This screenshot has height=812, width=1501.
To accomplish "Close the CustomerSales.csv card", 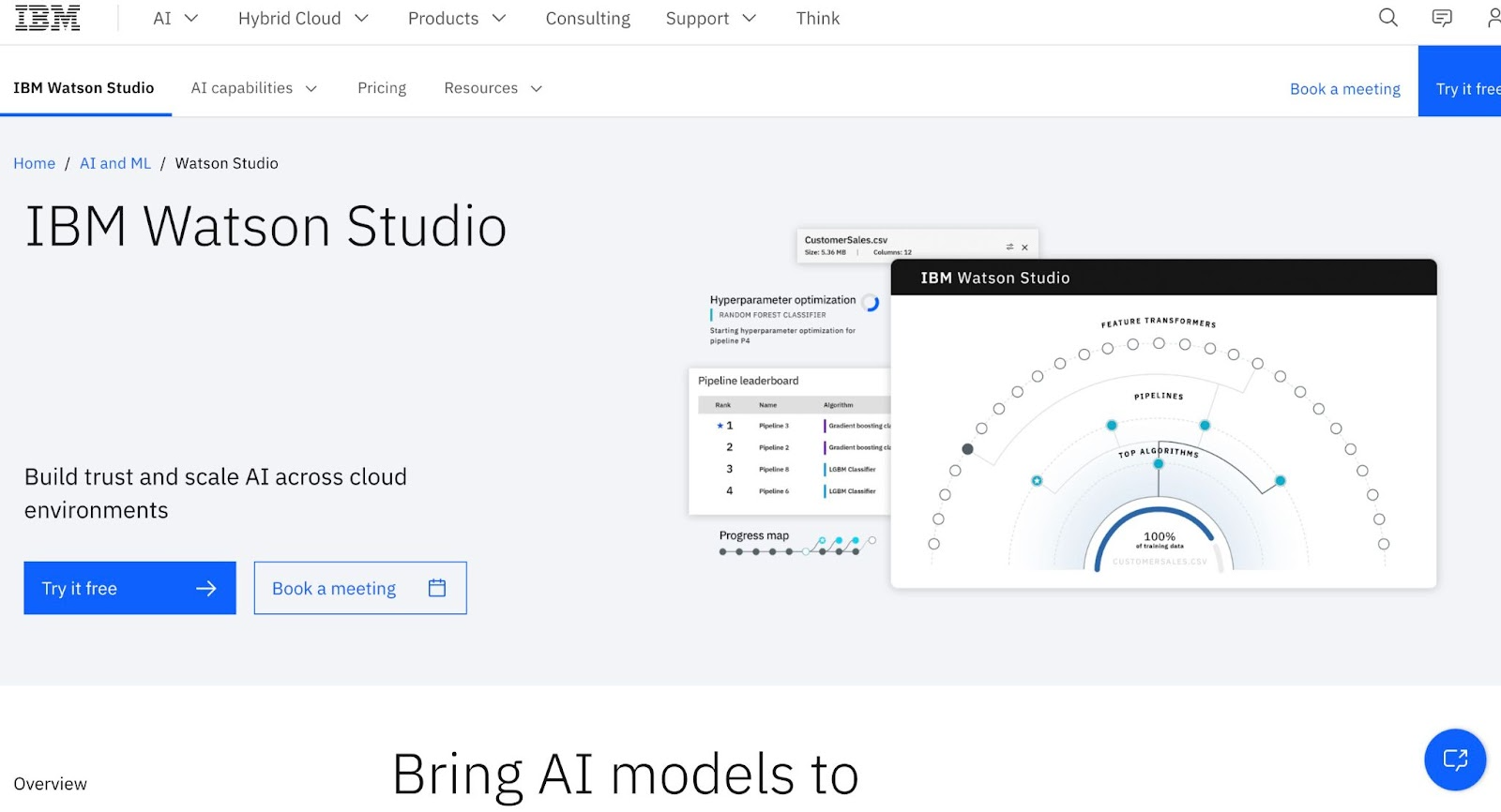I will 1024,248.
